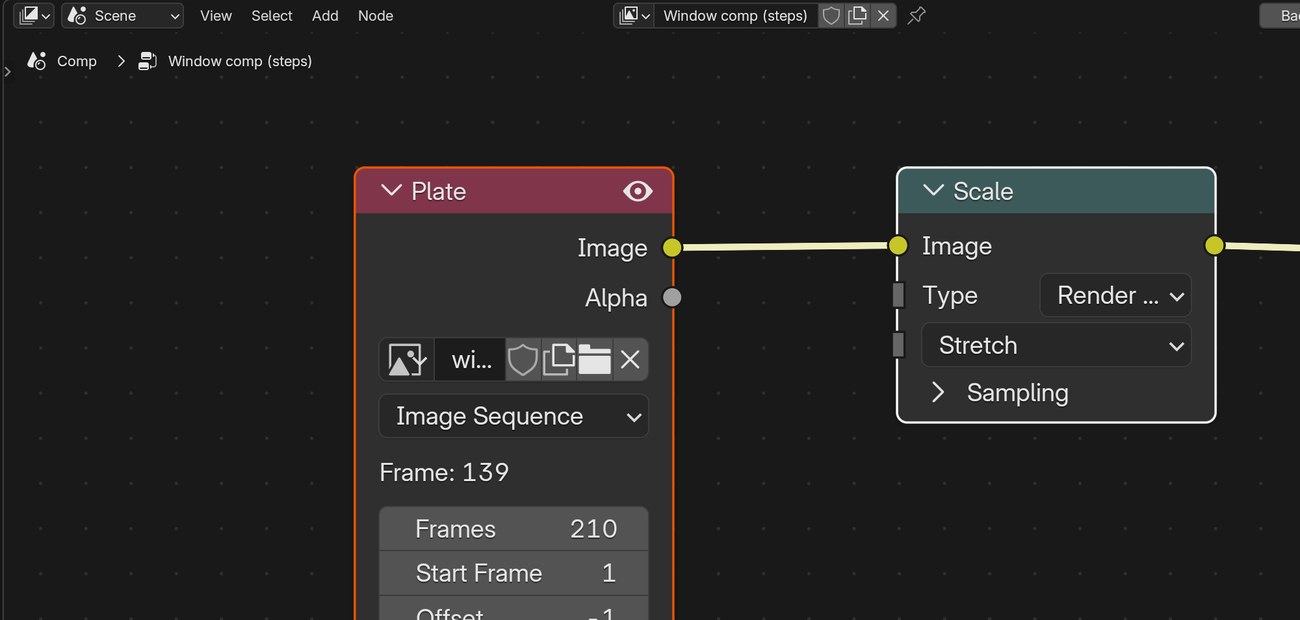Click the image name field 'wi...'
This screenshot has height=620, width=1300.
coord(471,359)
